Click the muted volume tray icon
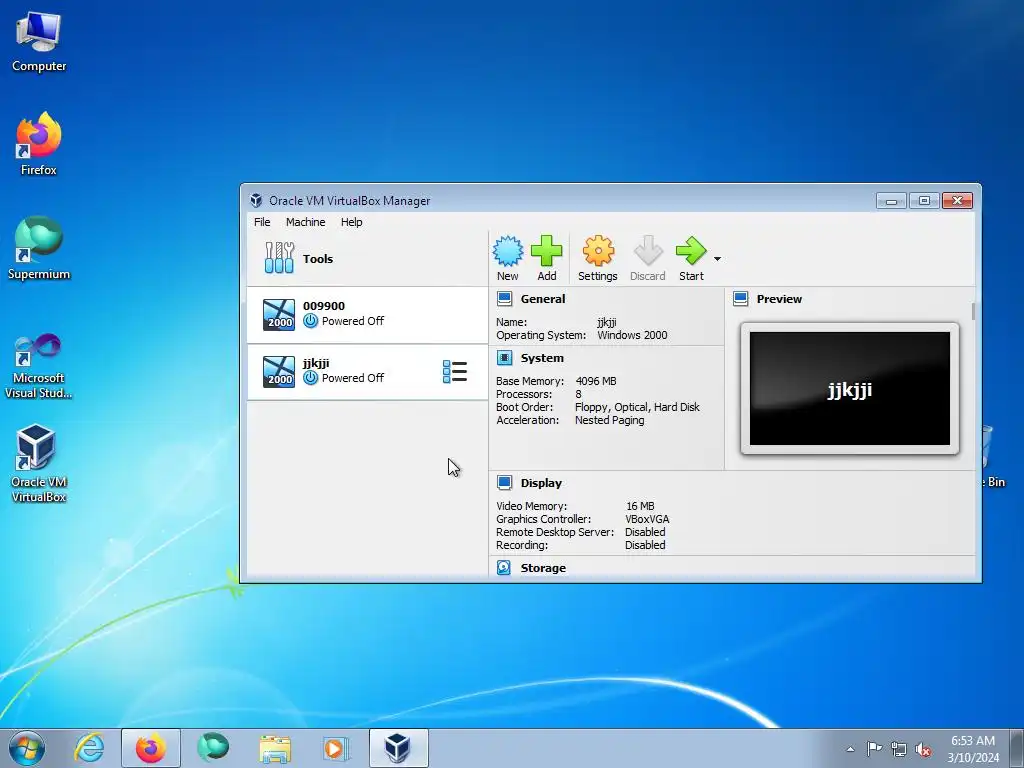The width and height of the screenshot is (1024, 768). pyautogui.click(x=923, y=749)
